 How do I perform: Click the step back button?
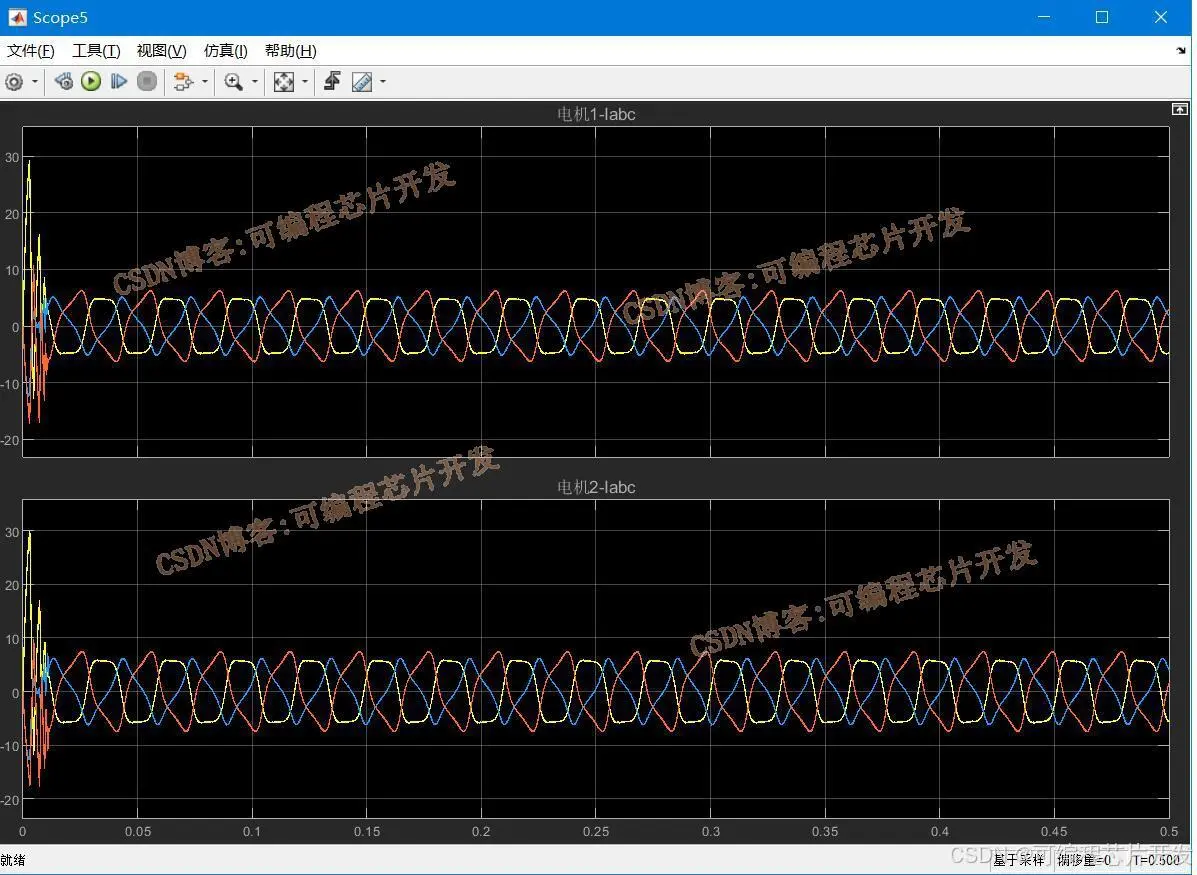point(64,82)
